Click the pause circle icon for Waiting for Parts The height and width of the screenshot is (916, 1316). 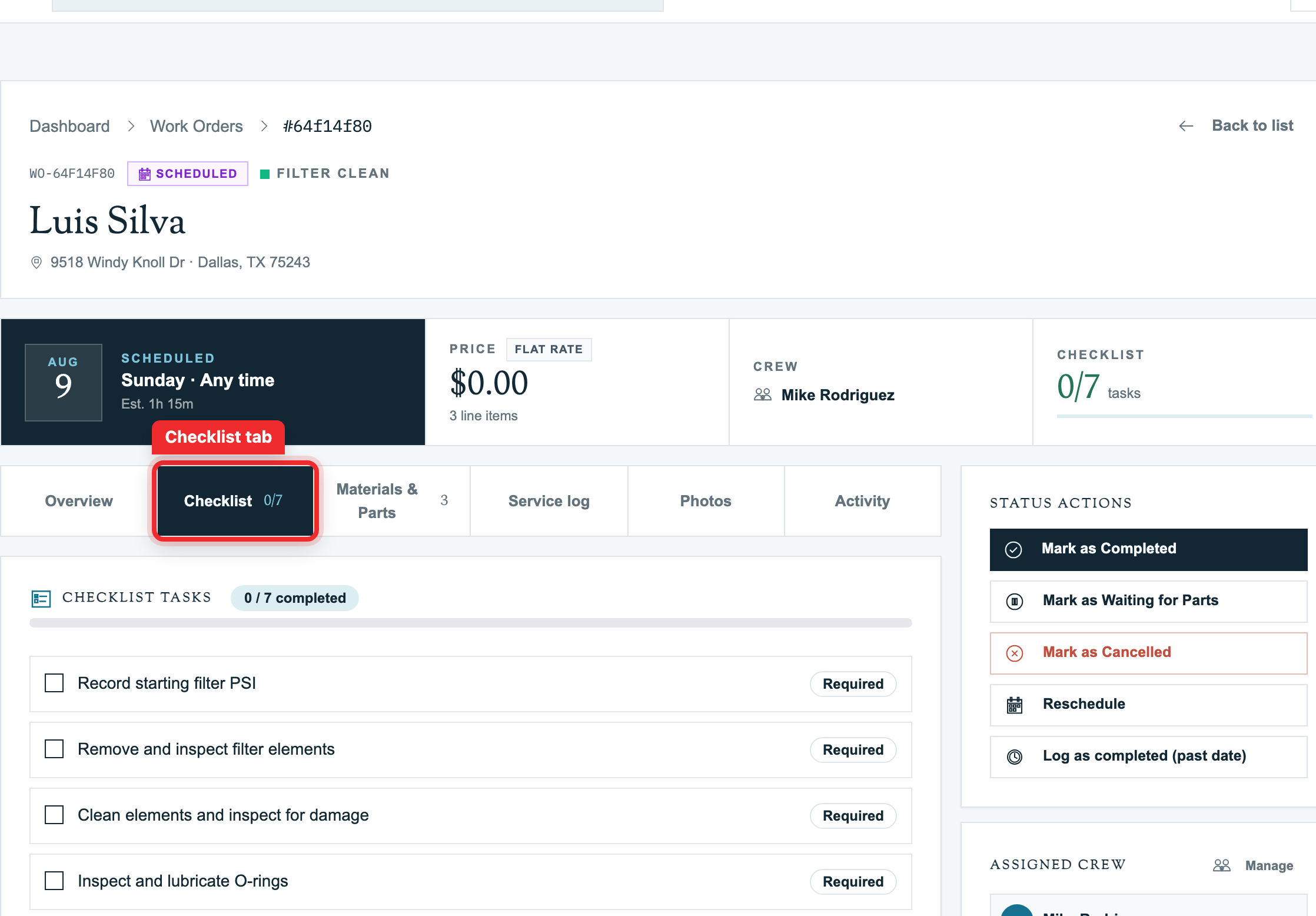(x=1015, y=601)
